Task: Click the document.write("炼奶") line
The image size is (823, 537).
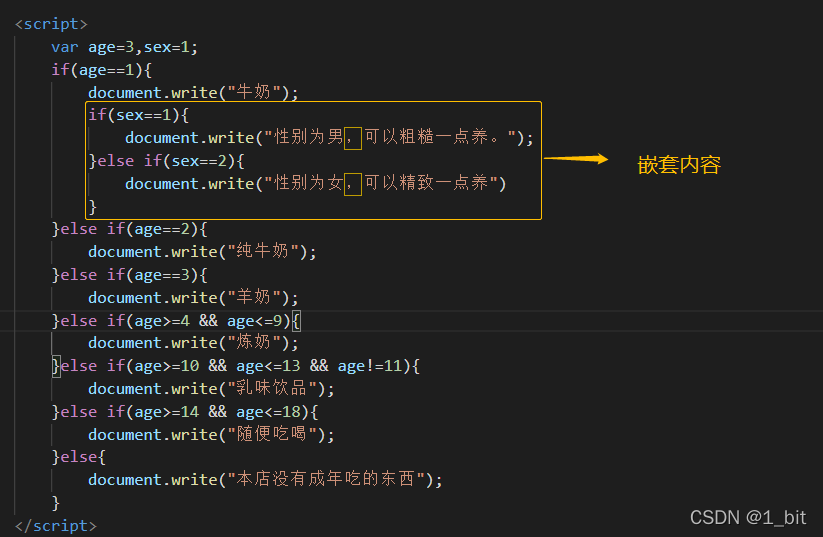Action: click(193, 343)
